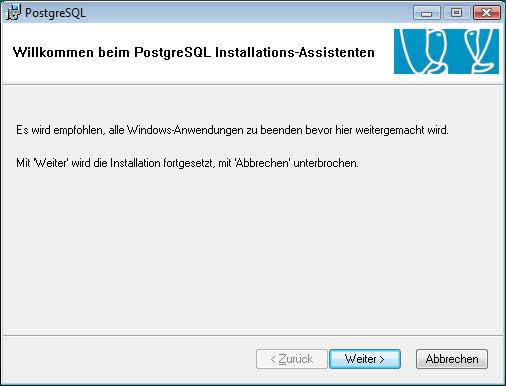This screenshot has height=386, width=506.
Task: Click the right elephant in the logo
Action: point(479,51)
